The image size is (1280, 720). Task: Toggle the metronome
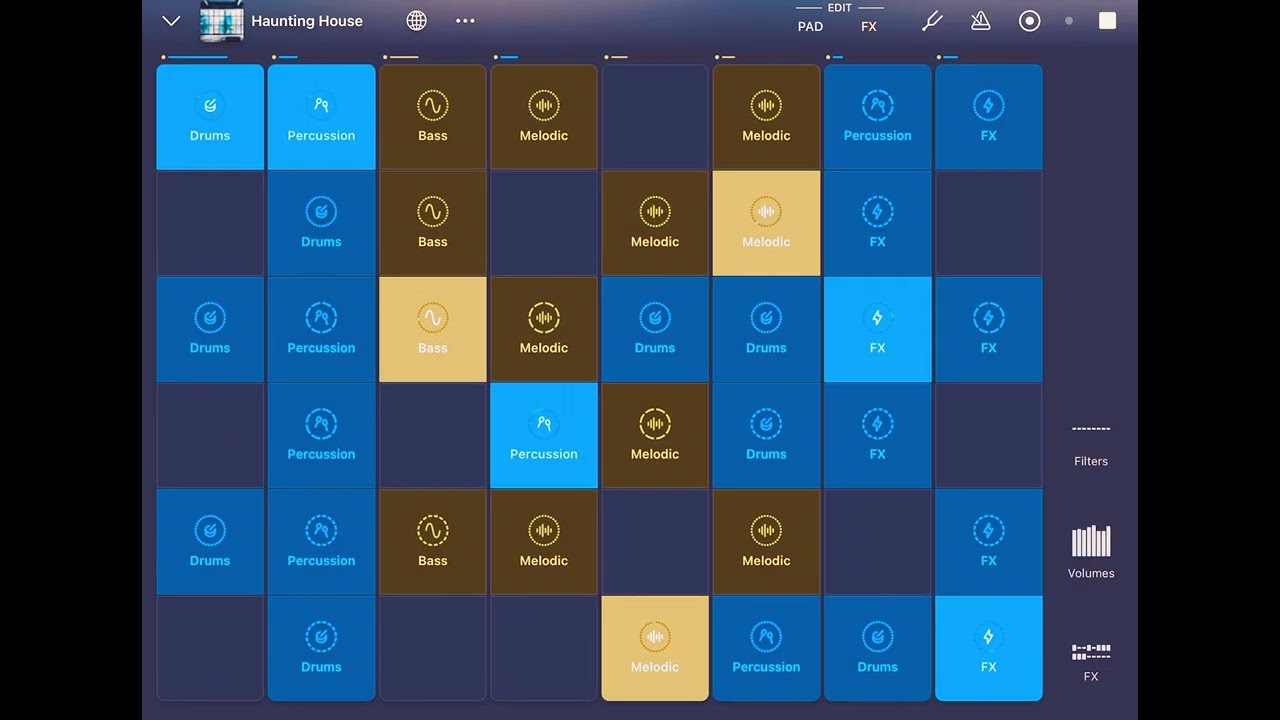980,21
